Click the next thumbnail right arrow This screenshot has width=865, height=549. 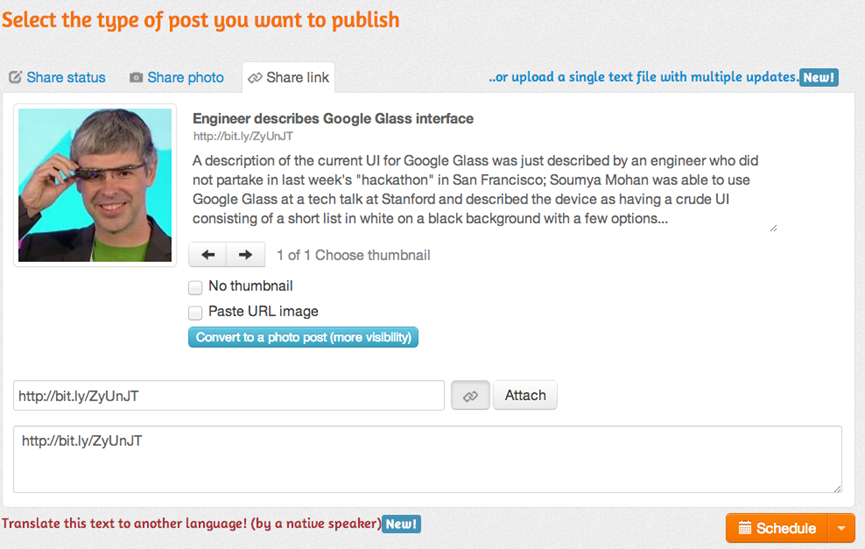point(245,254)
